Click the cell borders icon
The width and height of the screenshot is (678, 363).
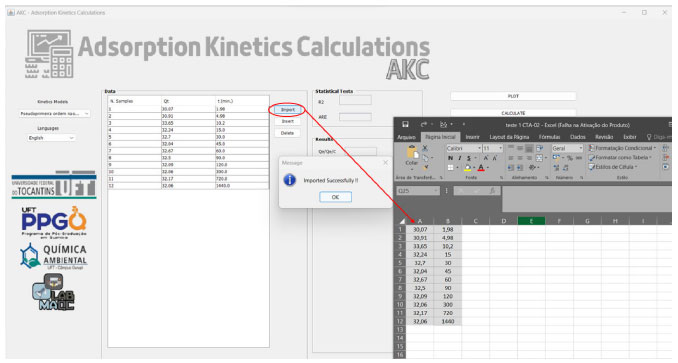click(x=451, y=168)
